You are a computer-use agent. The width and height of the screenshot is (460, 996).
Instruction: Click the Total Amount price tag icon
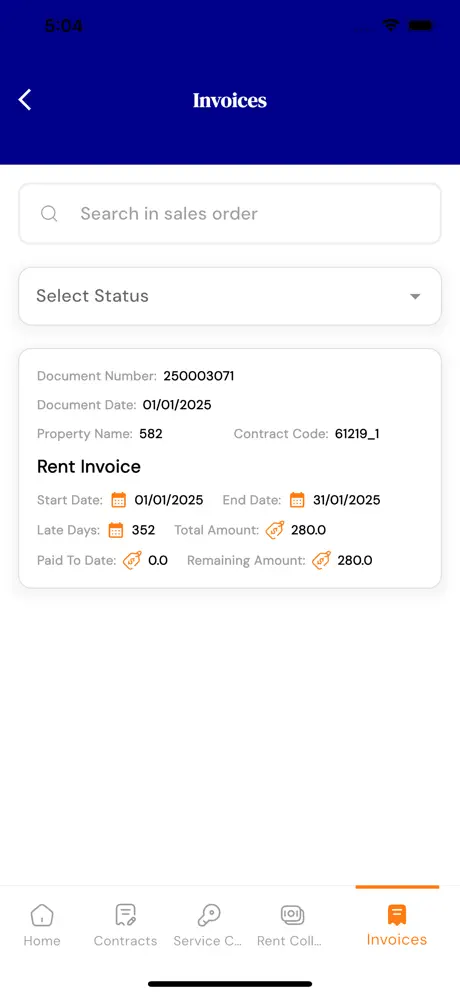(x=274, y=530)
